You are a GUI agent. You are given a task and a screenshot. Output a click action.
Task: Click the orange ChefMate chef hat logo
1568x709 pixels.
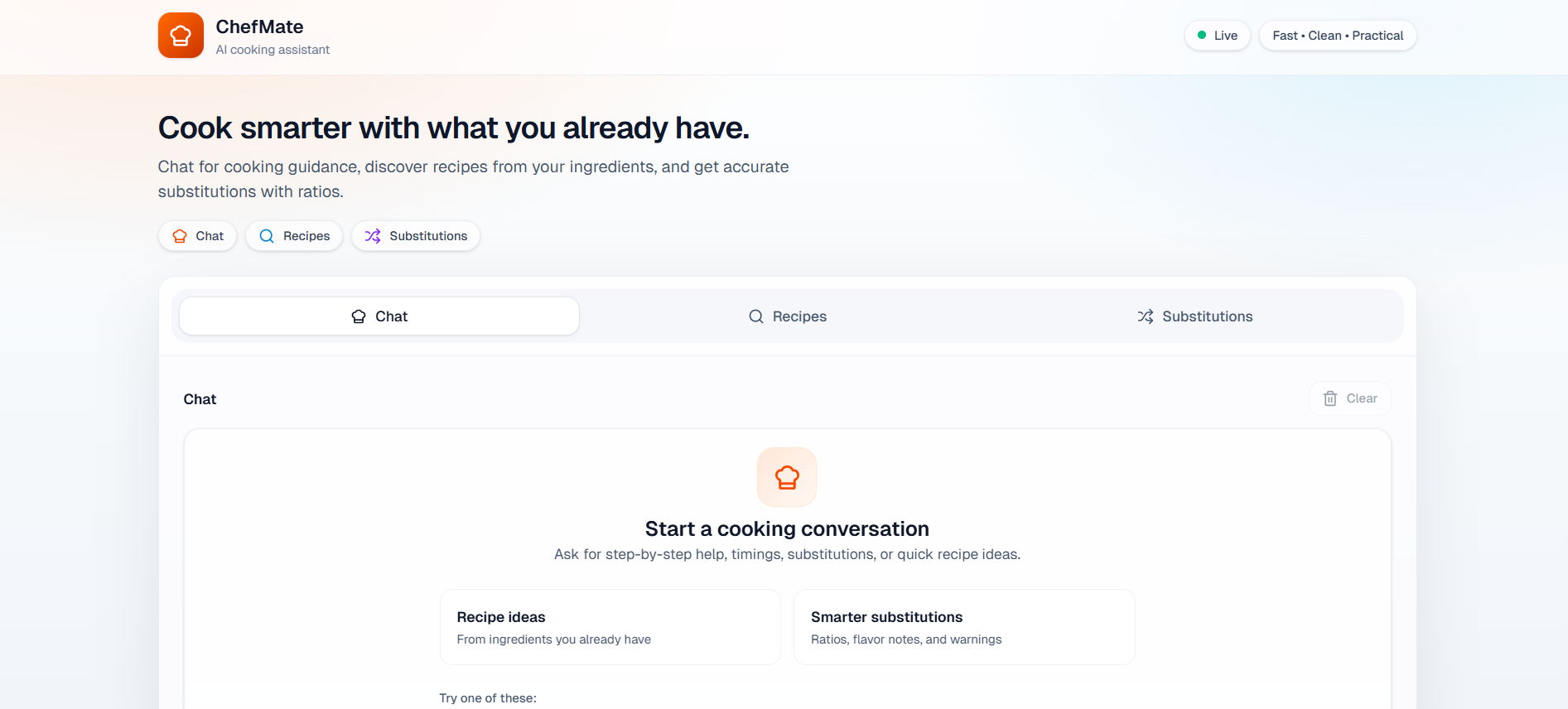point(181,36)
